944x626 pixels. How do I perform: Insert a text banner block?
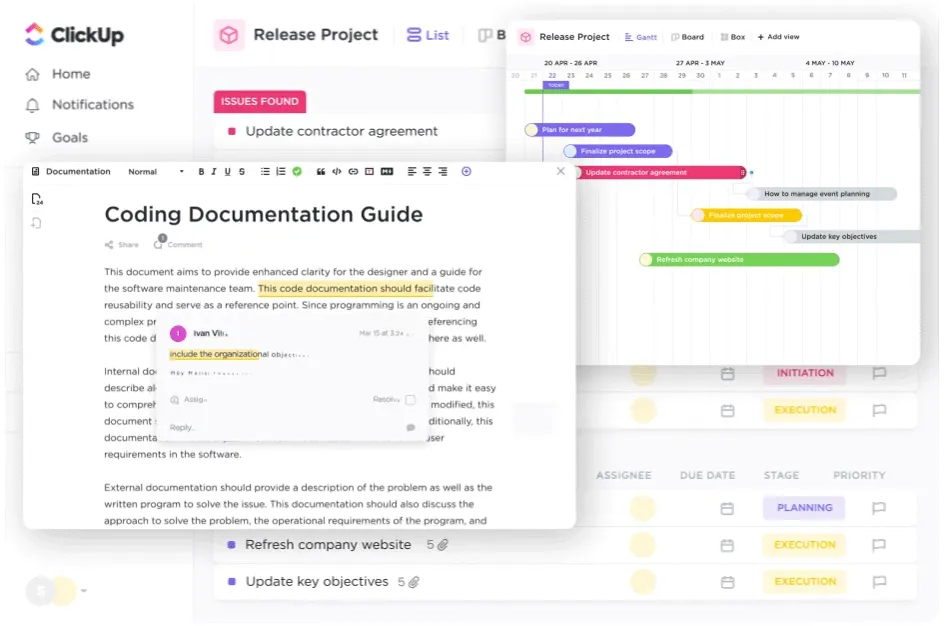[370, 172]
